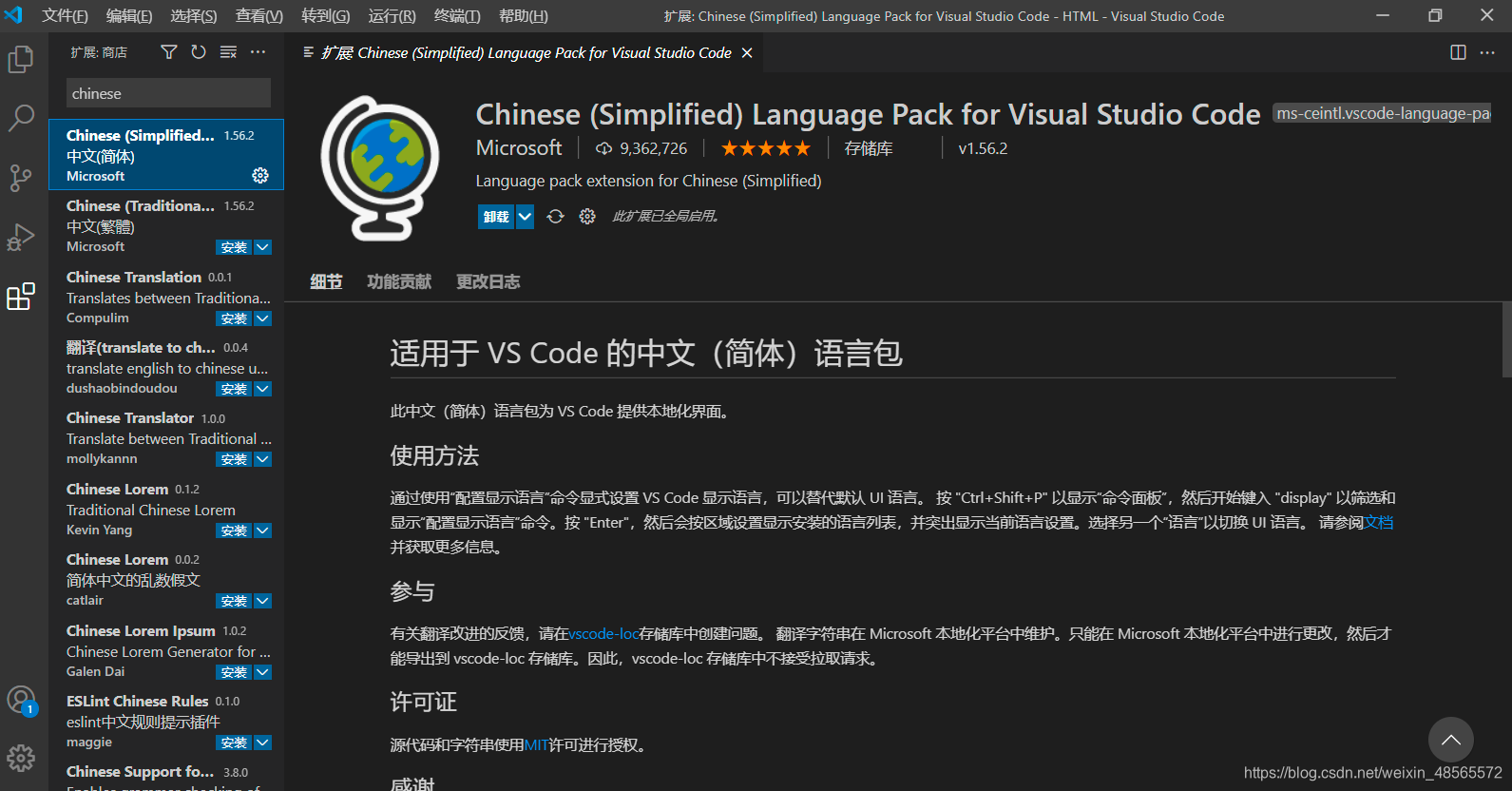This screenshot has height=791, width=1512.
Task: Select Chinese (Simplified) extension in list
Action: 166,155
